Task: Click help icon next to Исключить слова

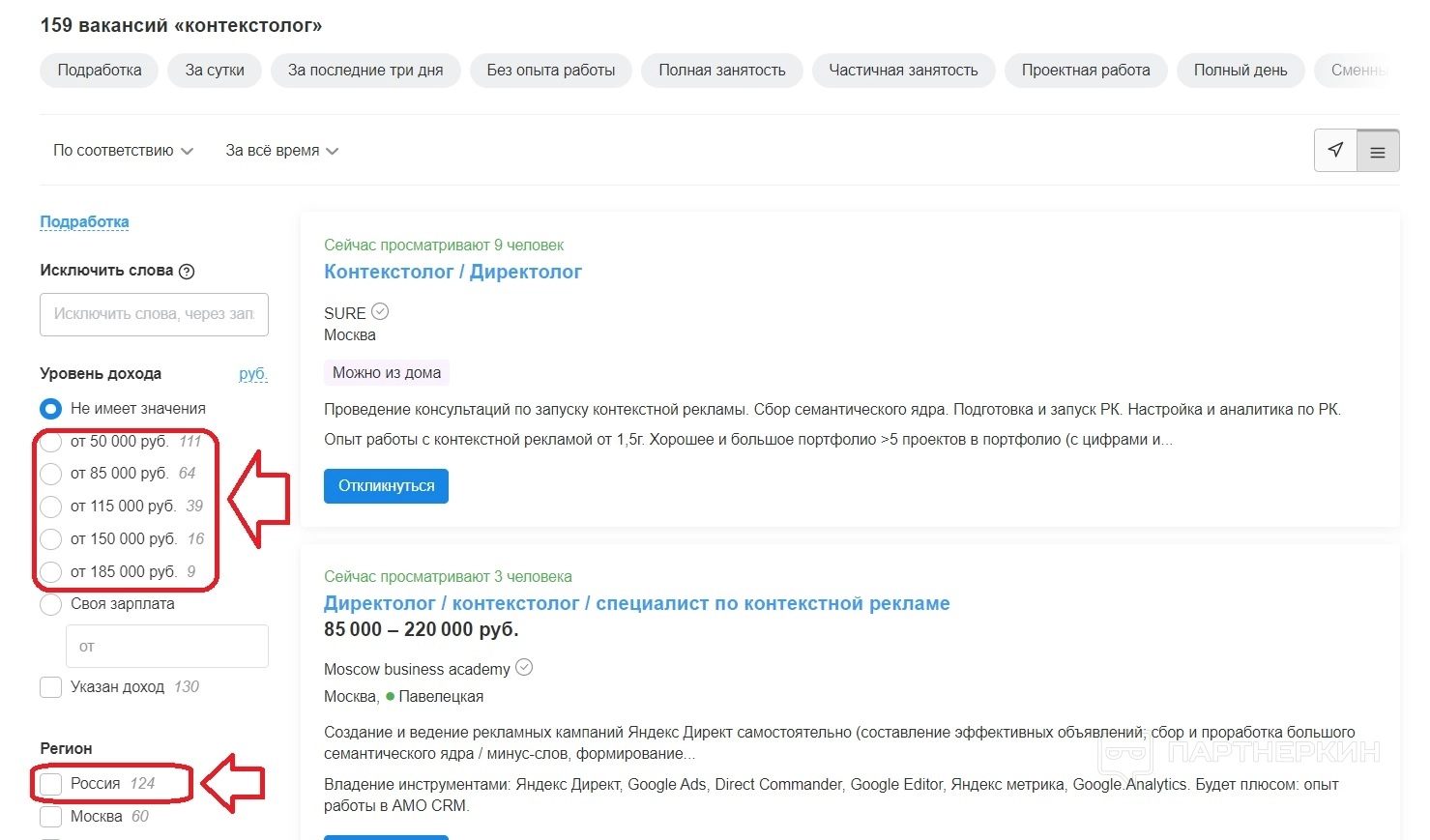Action: click(x=187, y=272)
